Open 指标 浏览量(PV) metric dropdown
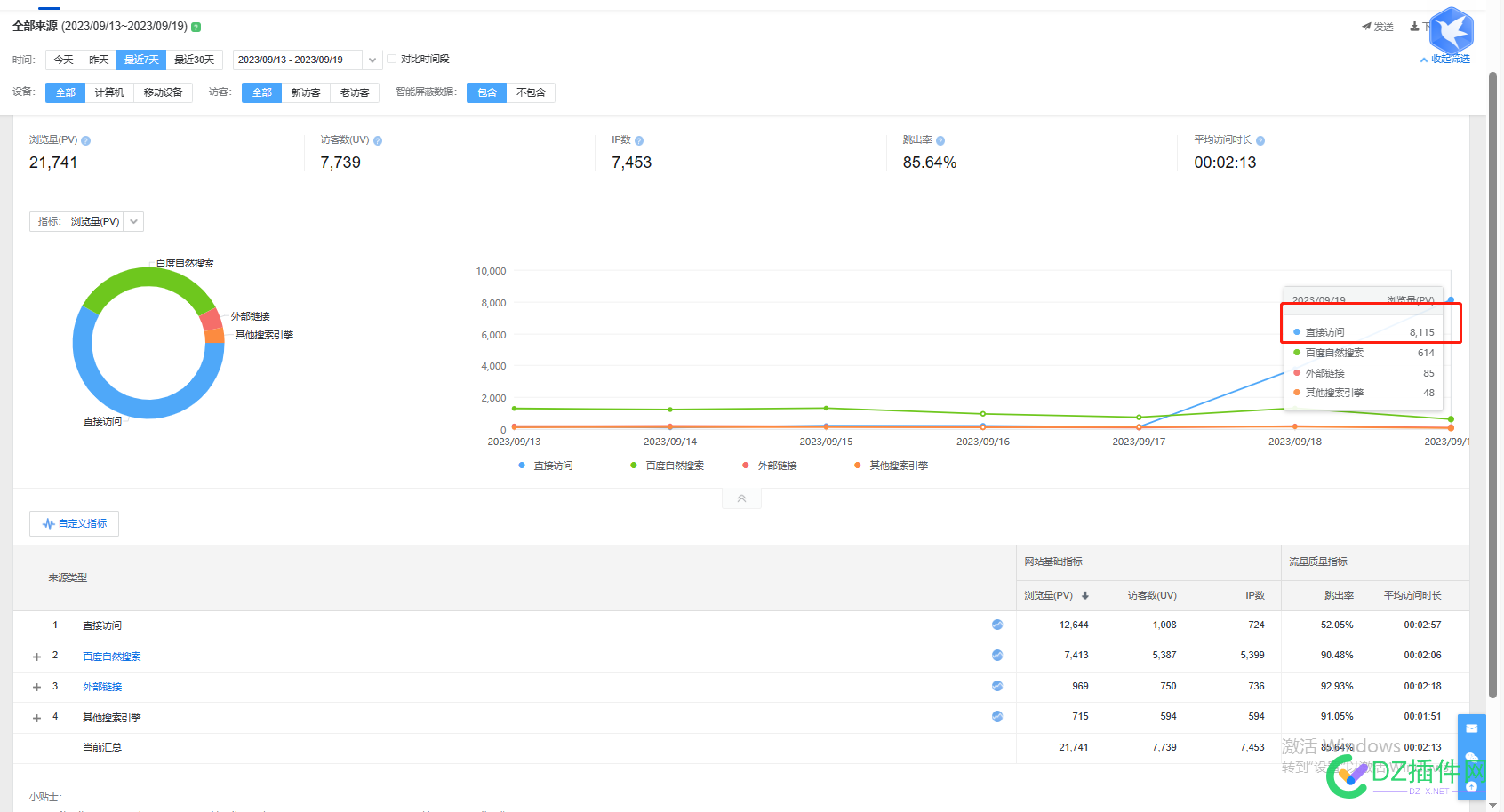This screenshot has height=812, width=1504. [86, 221]
